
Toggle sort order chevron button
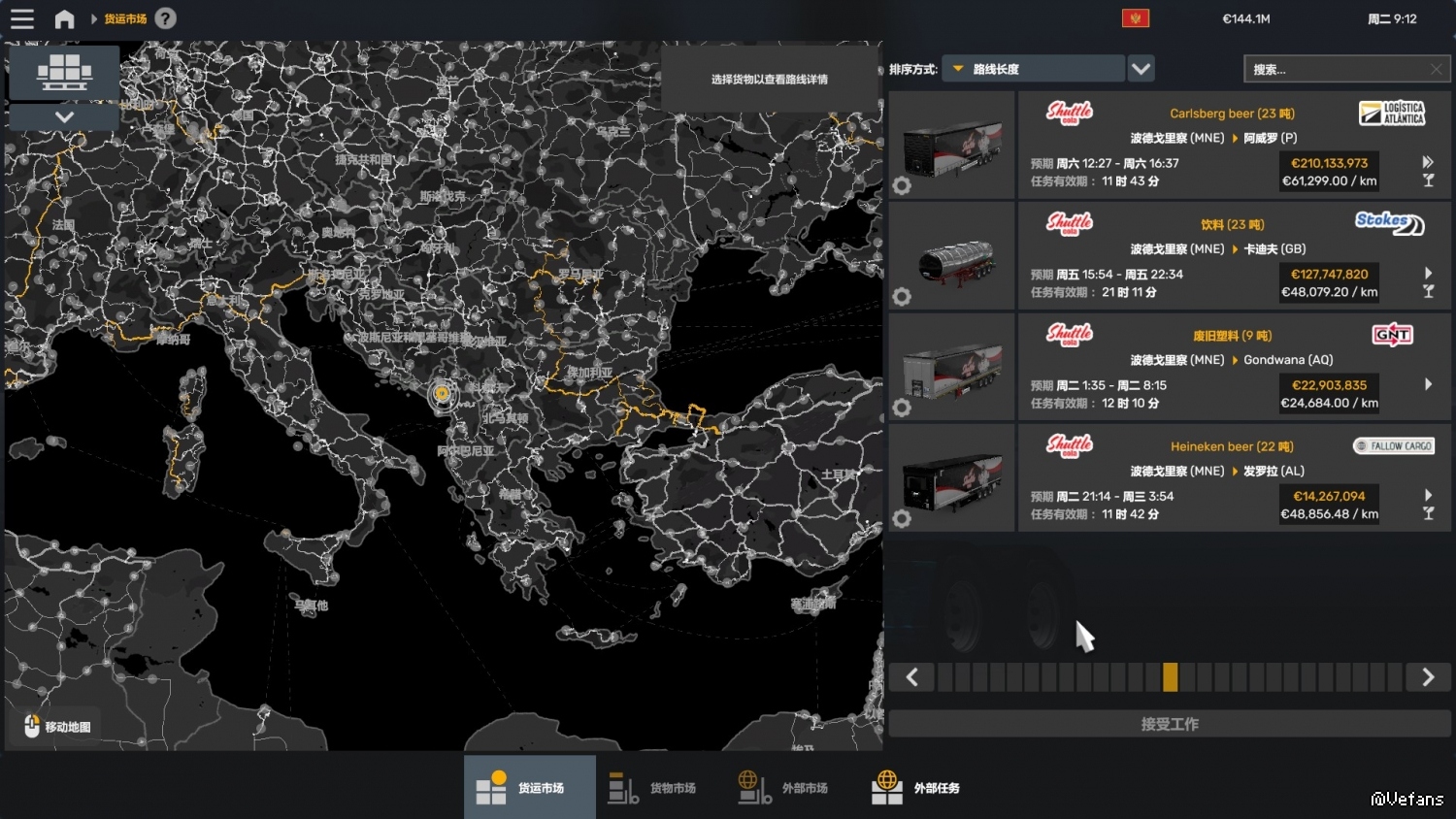1141,69
